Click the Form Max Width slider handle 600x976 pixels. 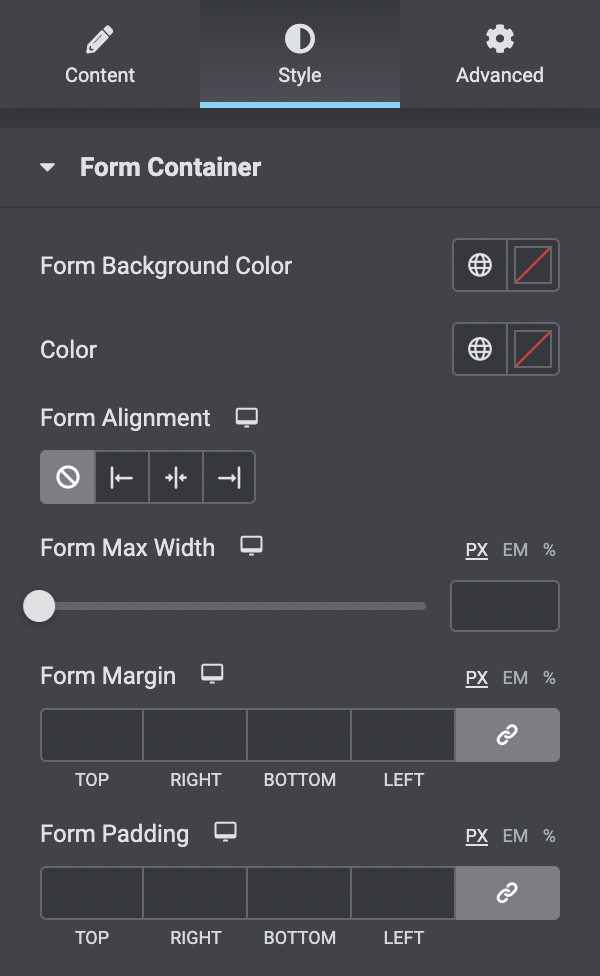[39, 605]
